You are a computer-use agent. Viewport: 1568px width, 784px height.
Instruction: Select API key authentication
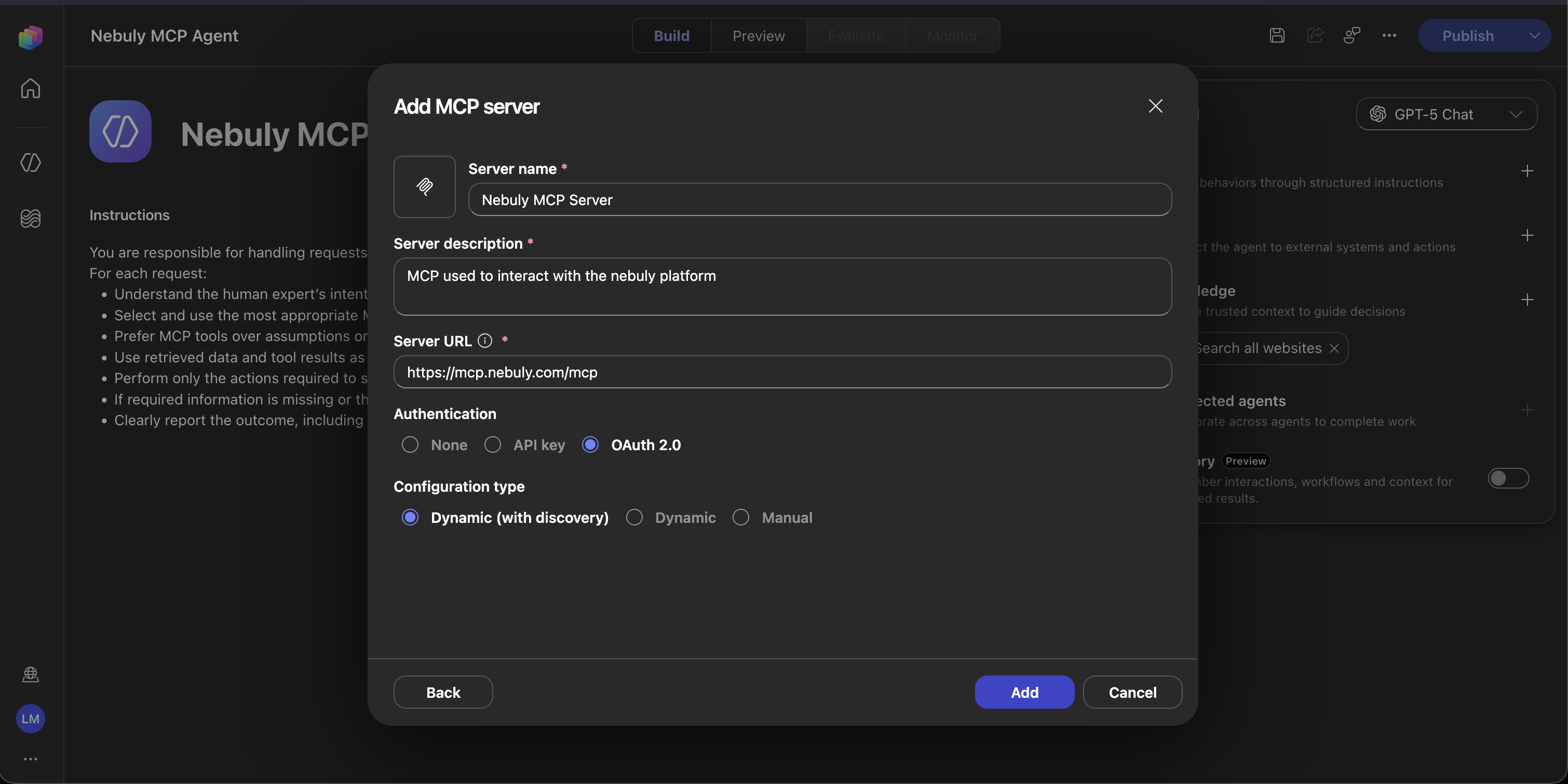[492, 445]
